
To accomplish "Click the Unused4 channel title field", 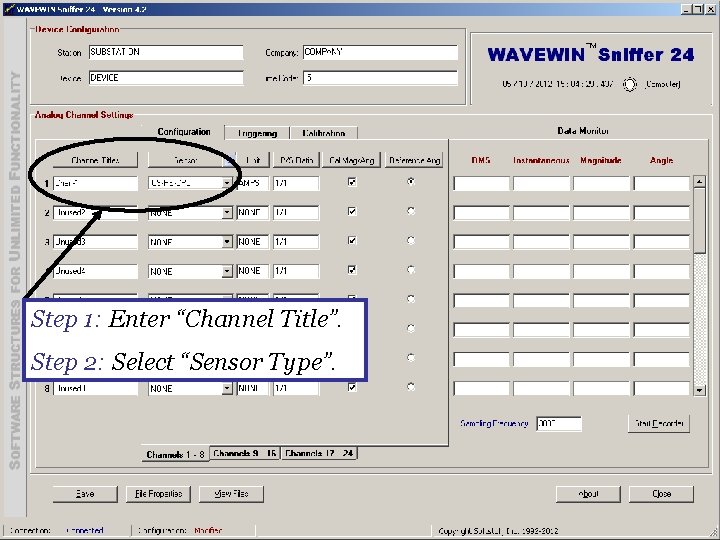I will click(95, 271).
